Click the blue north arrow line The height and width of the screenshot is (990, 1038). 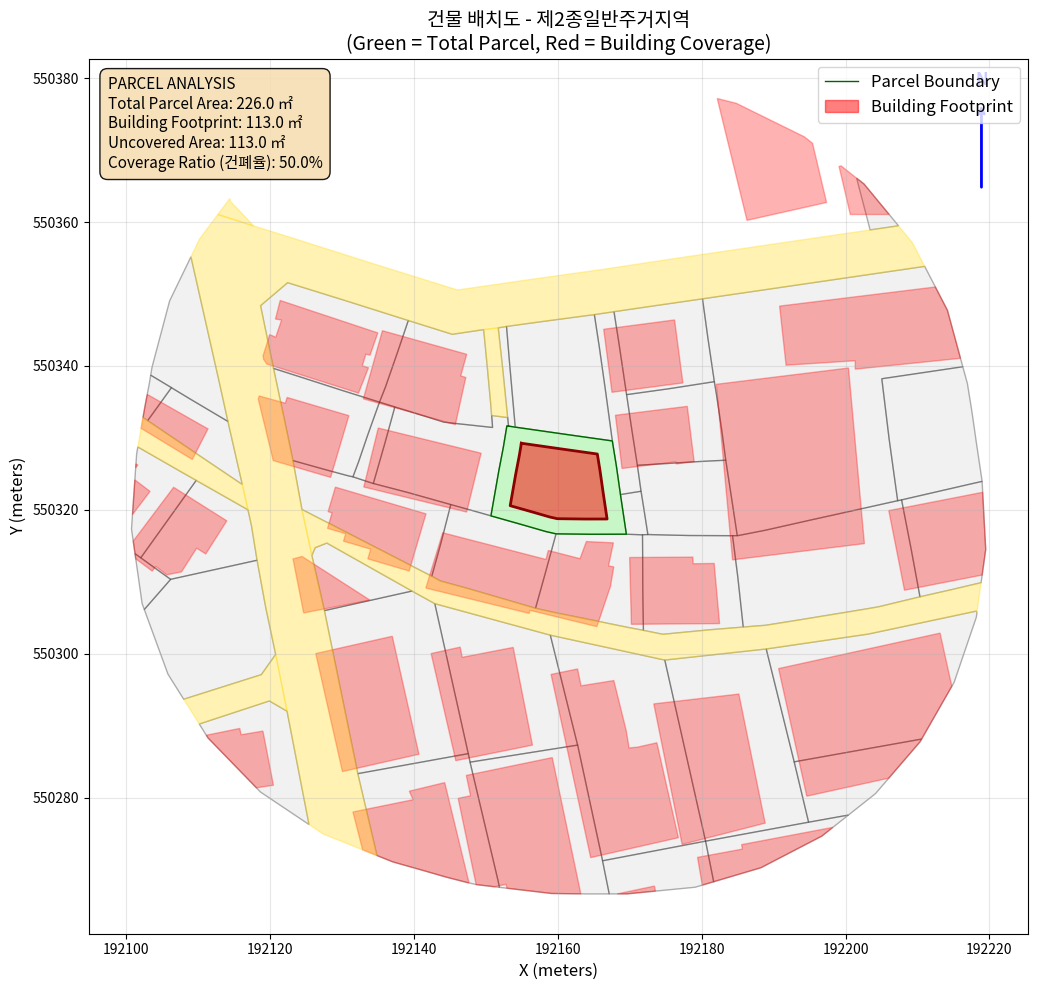click(x=981, y=150)
